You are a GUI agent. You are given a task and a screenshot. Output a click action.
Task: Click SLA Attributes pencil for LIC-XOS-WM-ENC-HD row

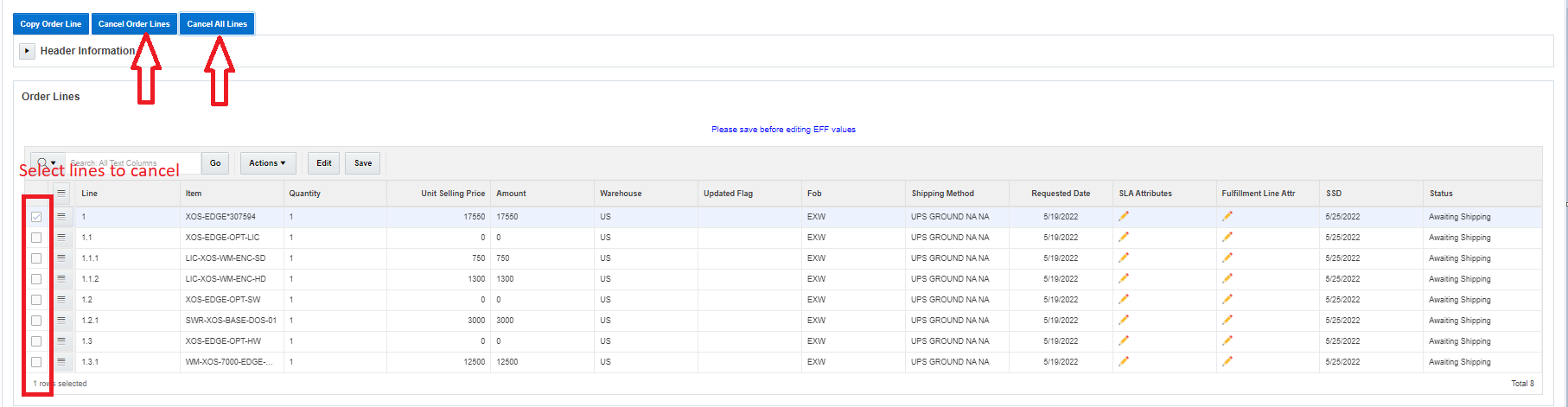[1124, 278]
